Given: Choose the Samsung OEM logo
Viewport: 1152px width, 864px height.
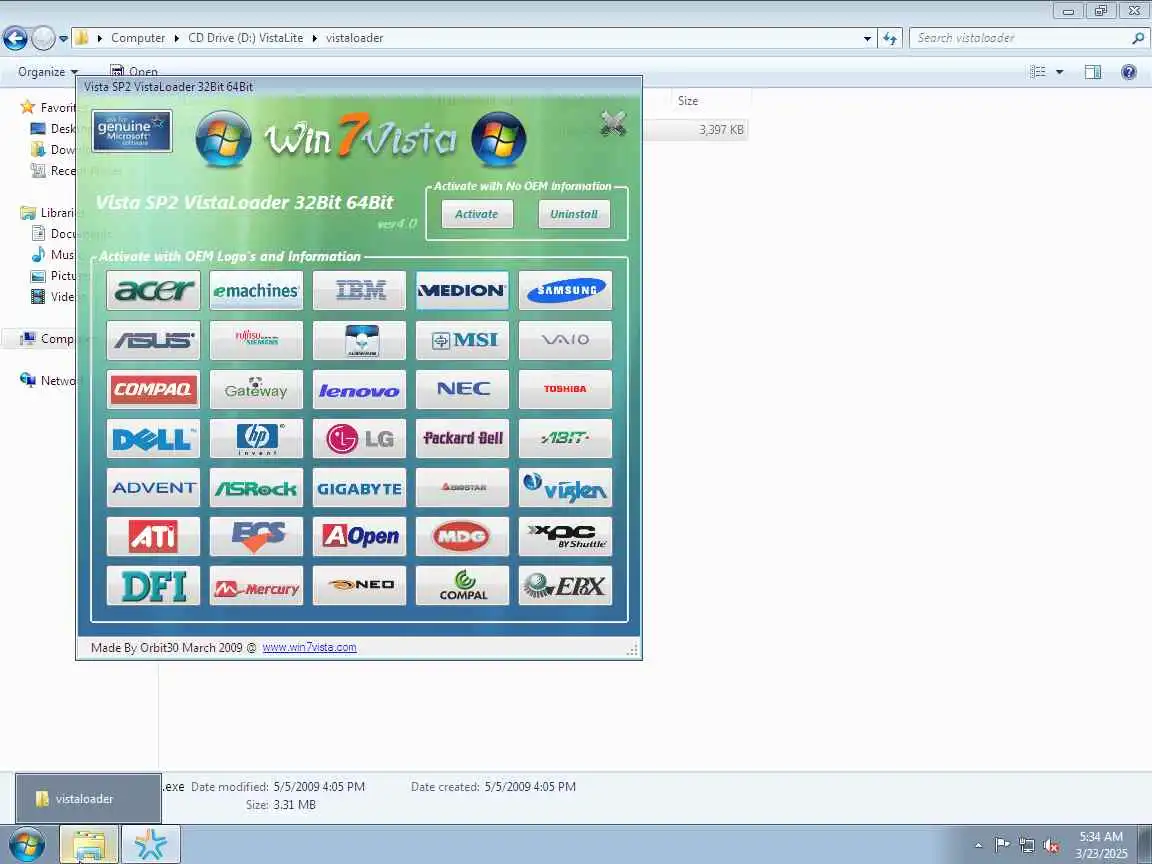Looking at the screenshot, I should (x=565, y=290).
